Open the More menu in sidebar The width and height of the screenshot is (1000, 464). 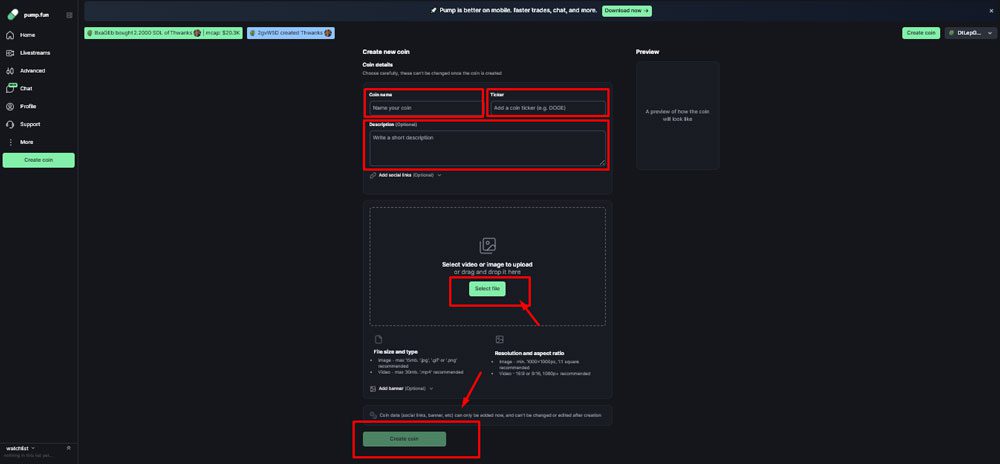click(26, 142)
